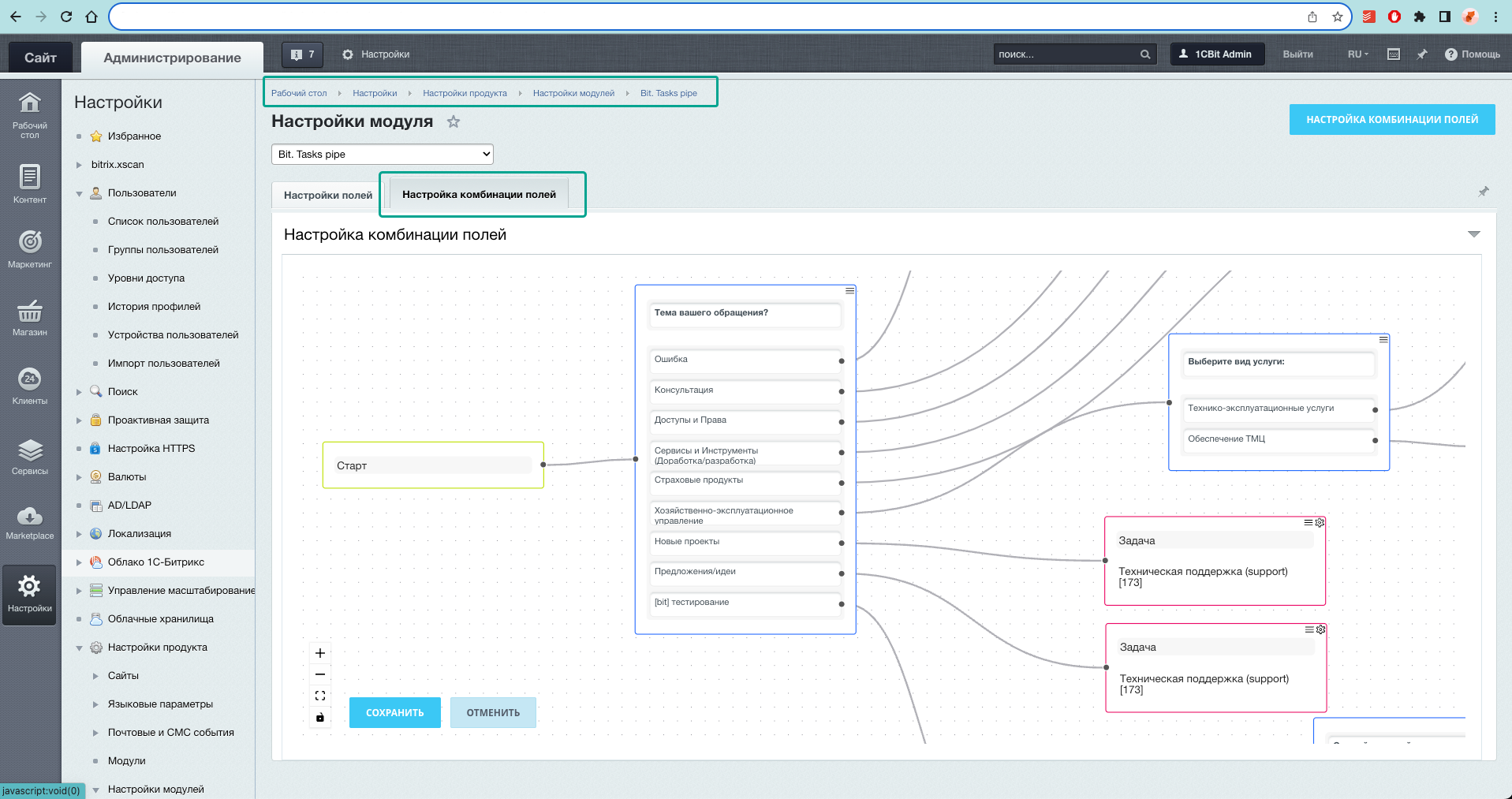
Task: Open the RU language dropdown
Action: pyautogui.click(x=1358, y=54)
